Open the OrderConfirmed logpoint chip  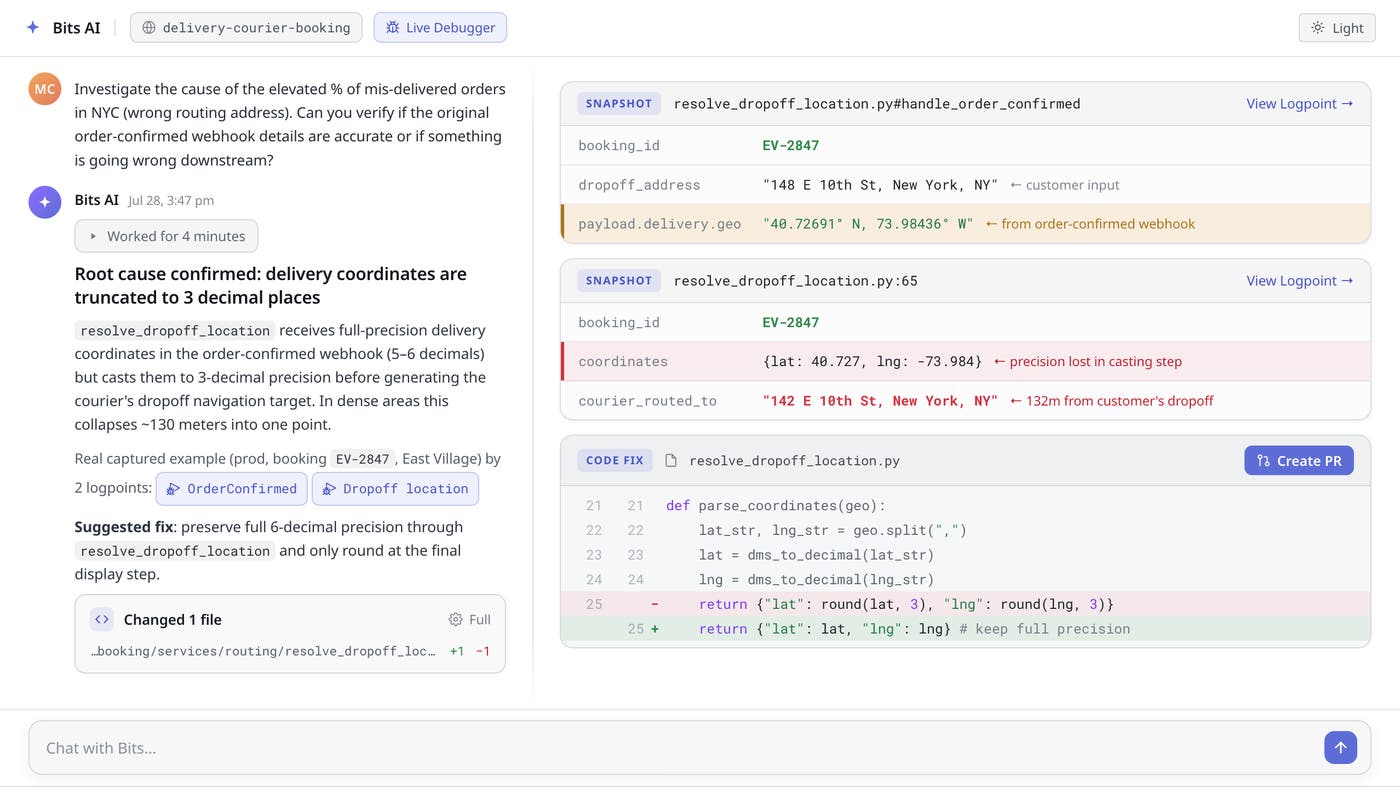(x=231, y=489)
